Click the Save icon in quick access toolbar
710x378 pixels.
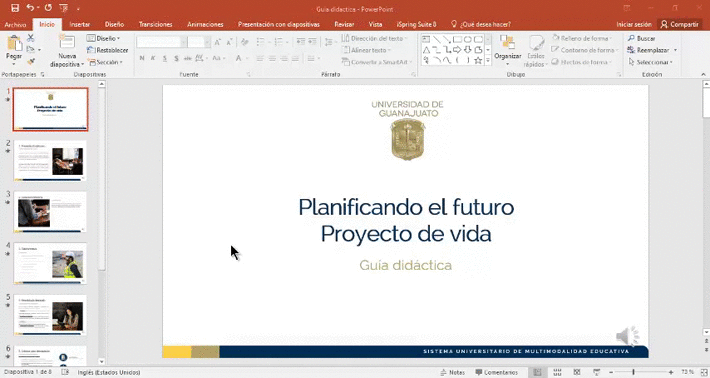[x=15, y=8]
